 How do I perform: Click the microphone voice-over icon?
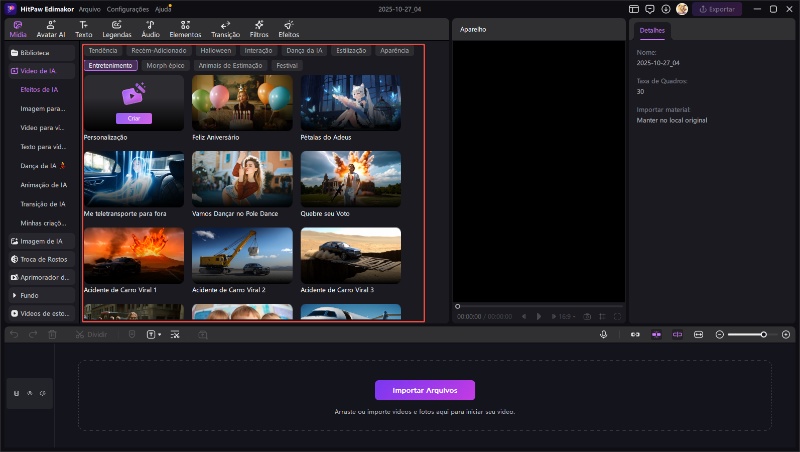603,334
